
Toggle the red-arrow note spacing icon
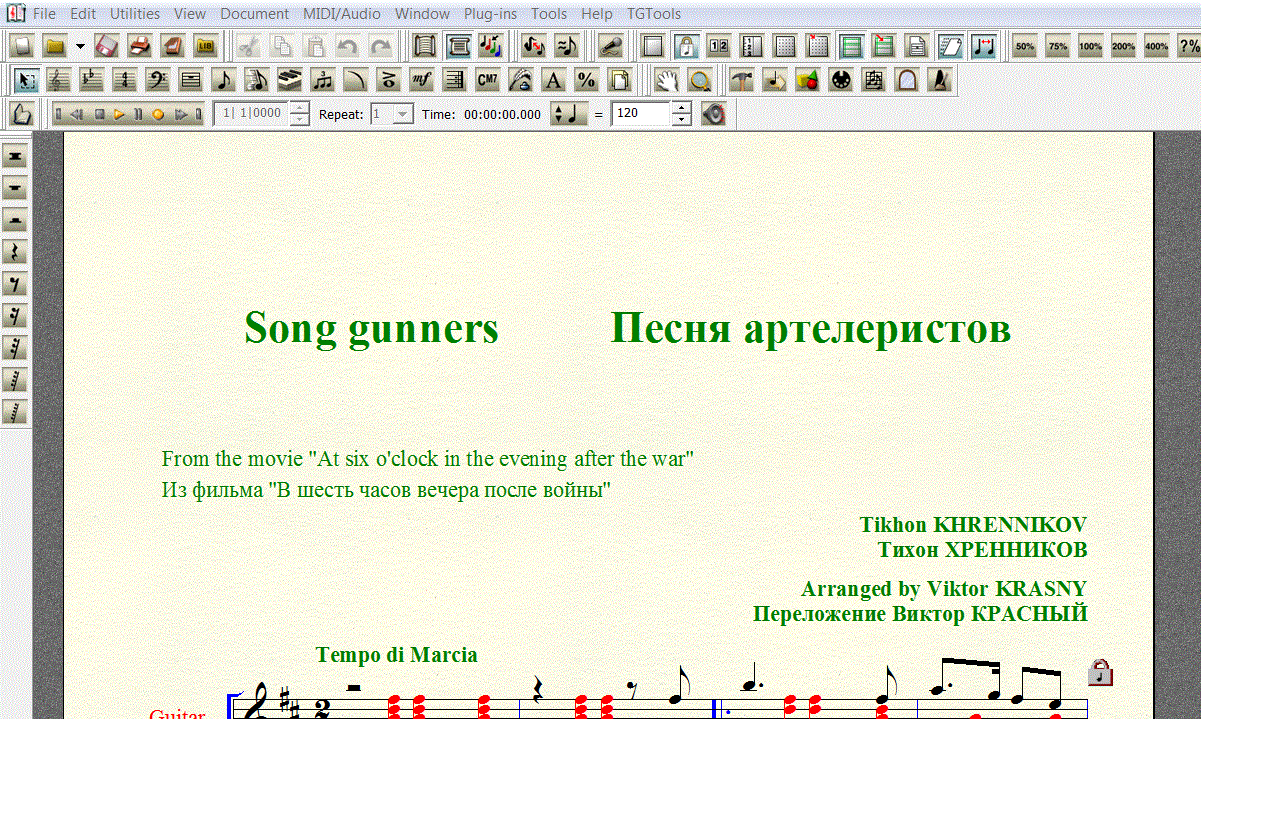tap(983, 46)
